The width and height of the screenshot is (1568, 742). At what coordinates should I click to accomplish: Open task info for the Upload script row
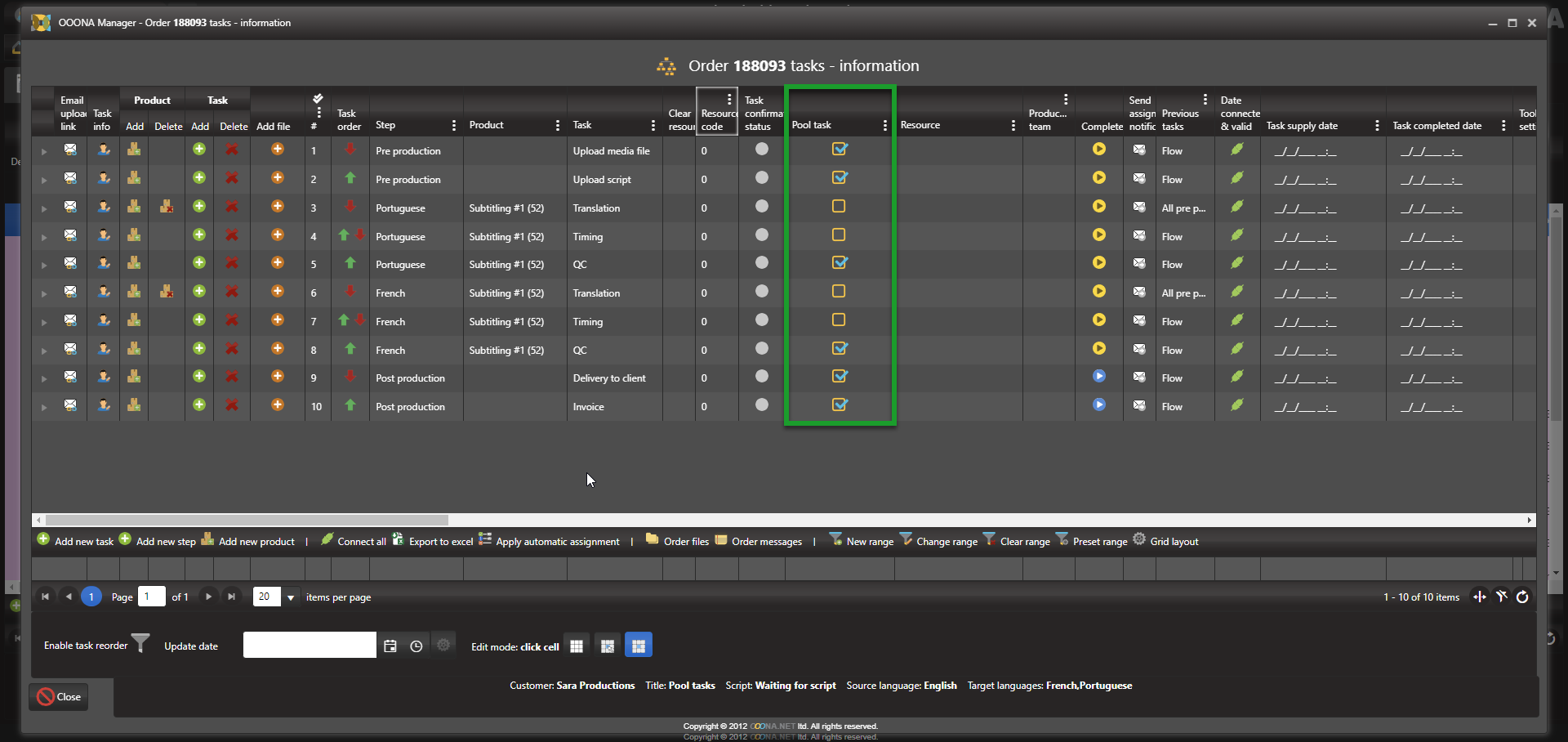click(x=104, y=178)
